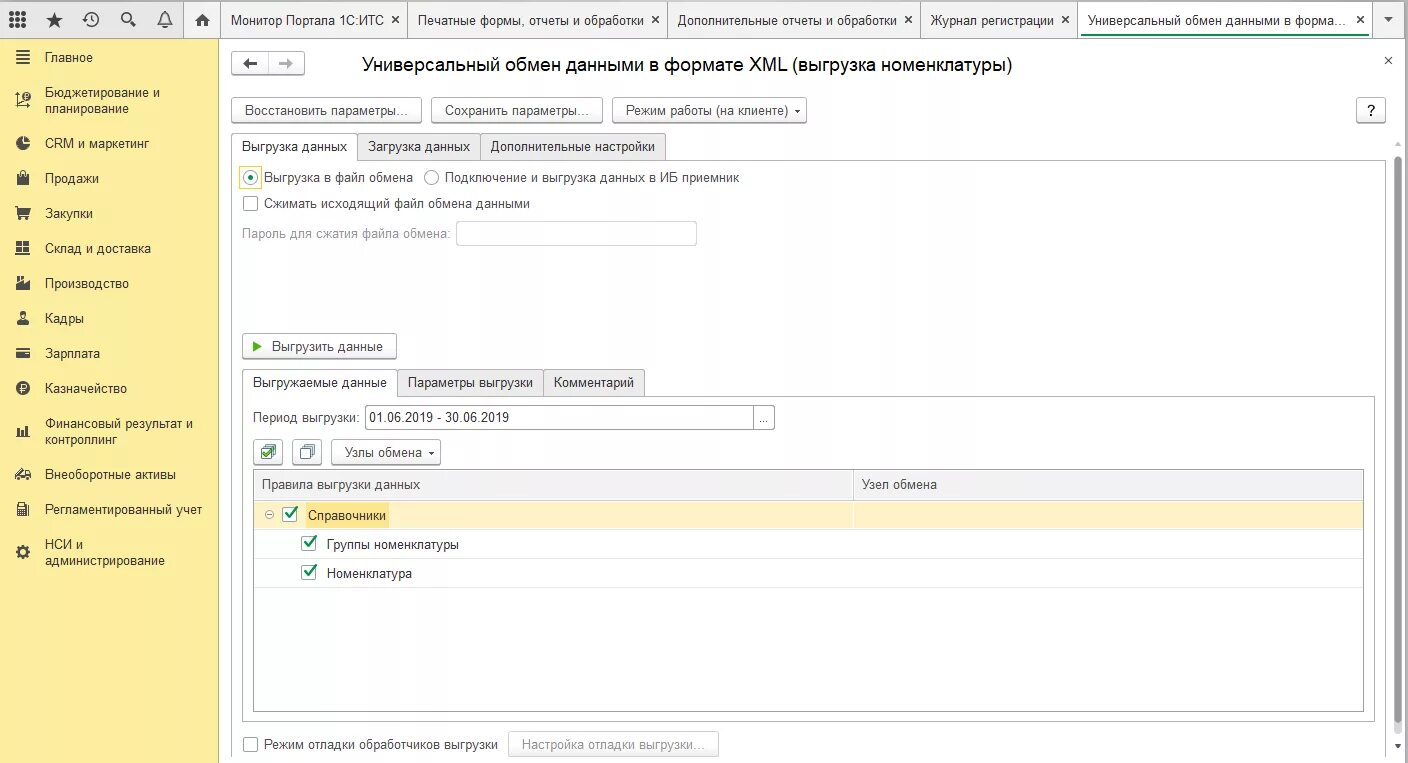Click the Склад и доставка grid icon
The image size is (1408, 763).
[x=23, y=248]
